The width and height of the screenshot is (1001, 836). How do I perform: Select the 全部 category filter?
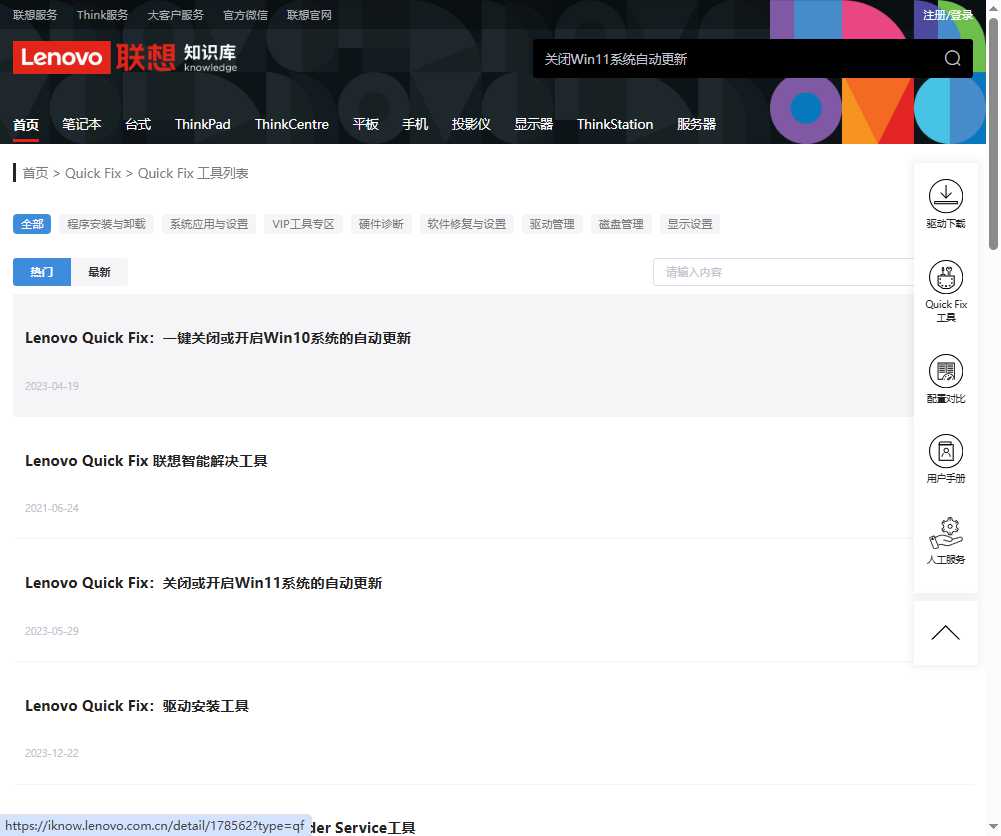32,224
